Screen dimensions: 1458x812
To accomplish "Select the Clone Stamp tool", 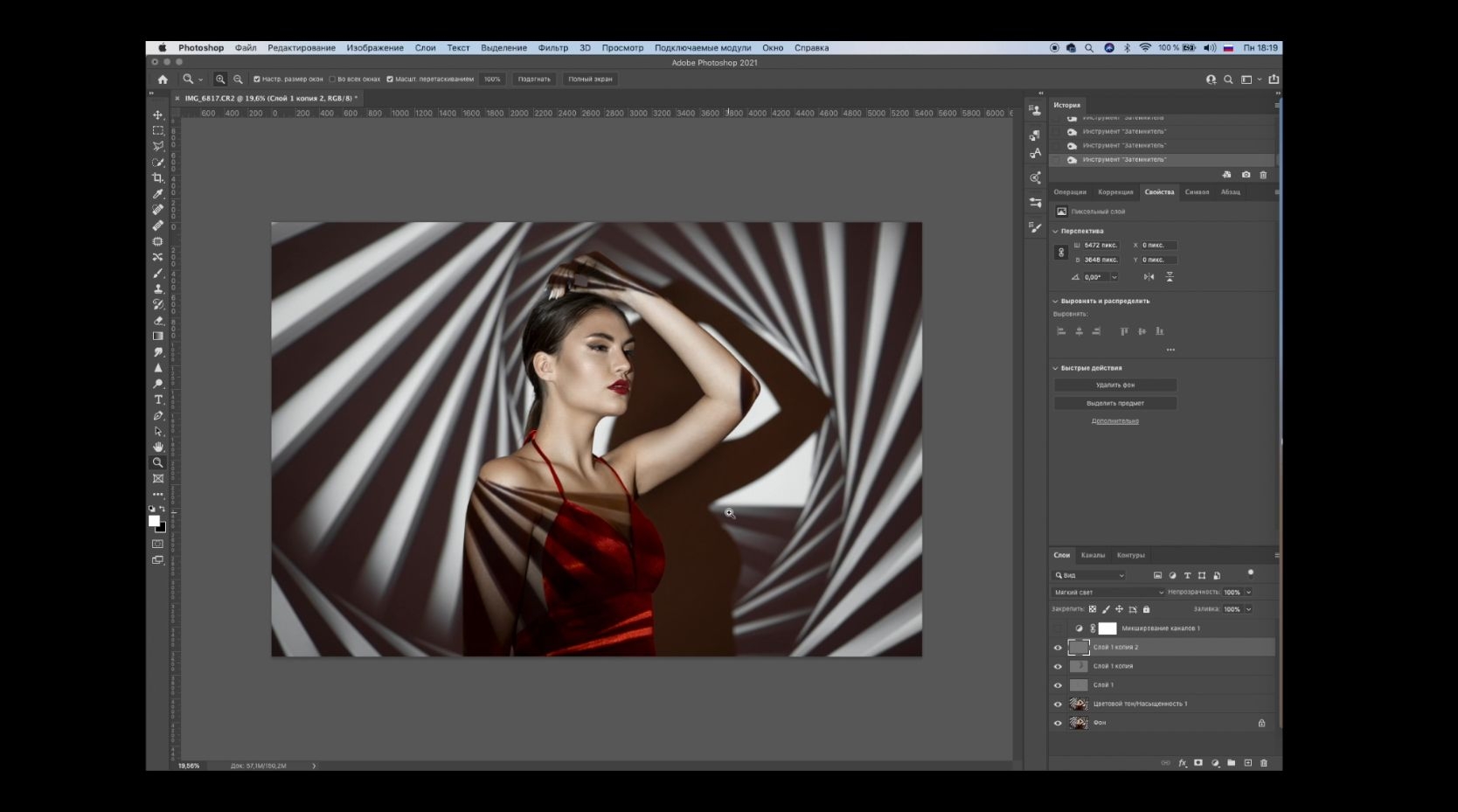I will pyautogui.click(x=158, y=288).
